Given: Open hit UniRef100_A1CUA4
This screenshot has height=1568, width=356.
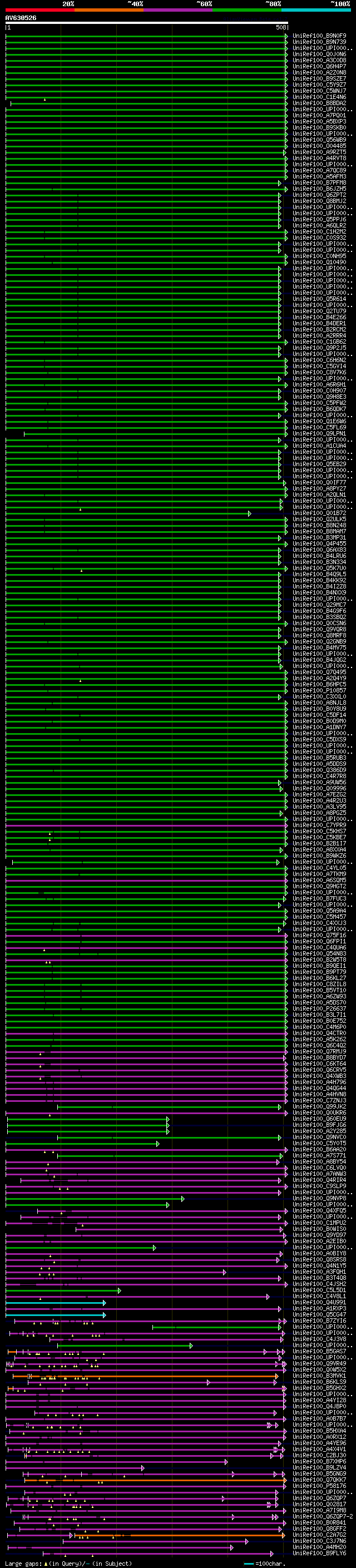Looking at the screenshot, I should coord(319,446).
